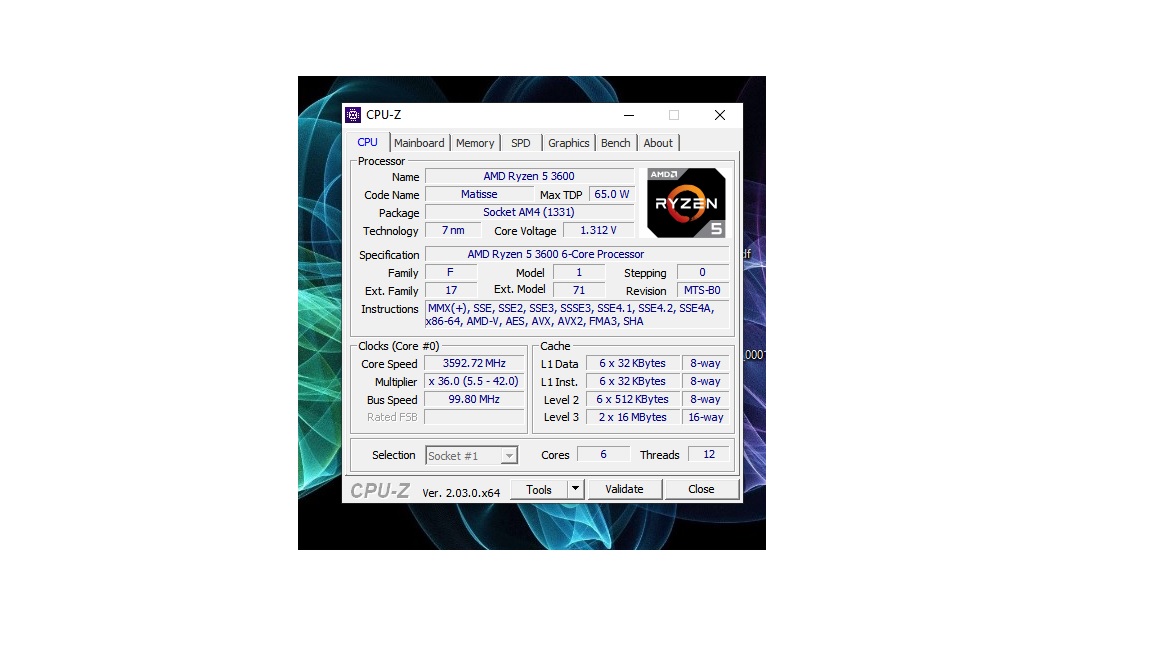Viewport: 1152px width, 648px height.
Task: Click the Technology value 7 nm
Action: coord(453,231)
